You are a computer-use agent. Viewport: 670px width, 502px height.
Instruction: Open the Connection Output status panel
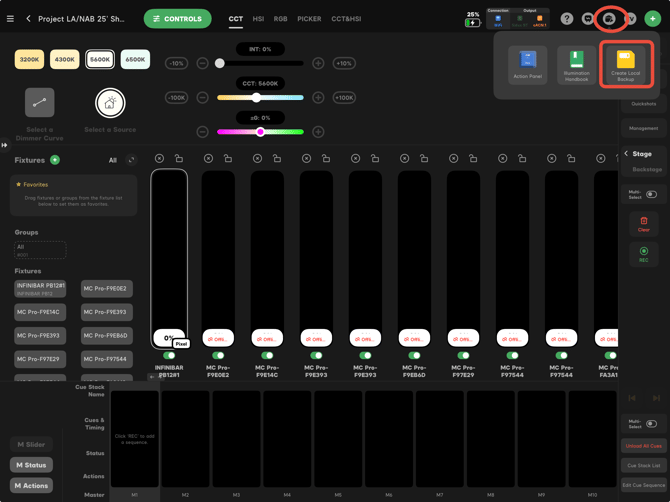point(518,19)
